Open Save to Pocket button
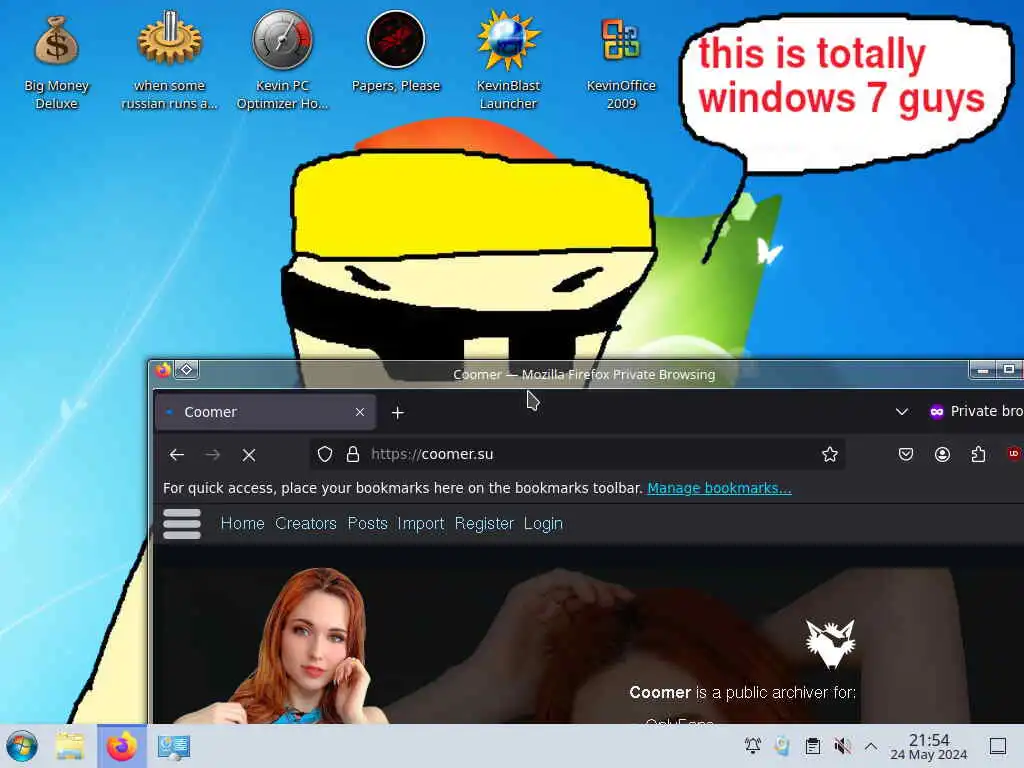Screen dimensions: 1024x768 [906, 455]
